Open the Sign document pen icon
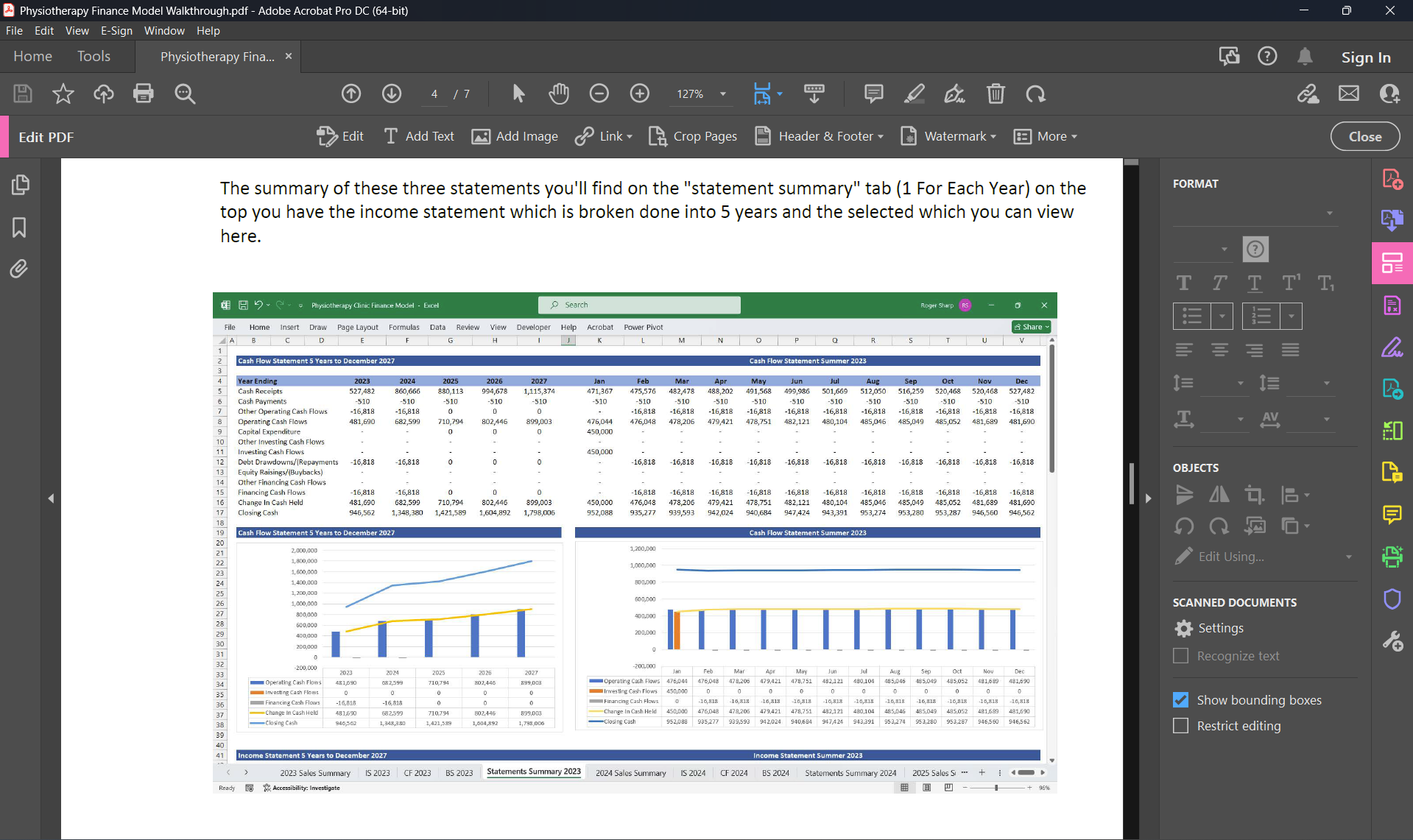 (x=955, y=93)
